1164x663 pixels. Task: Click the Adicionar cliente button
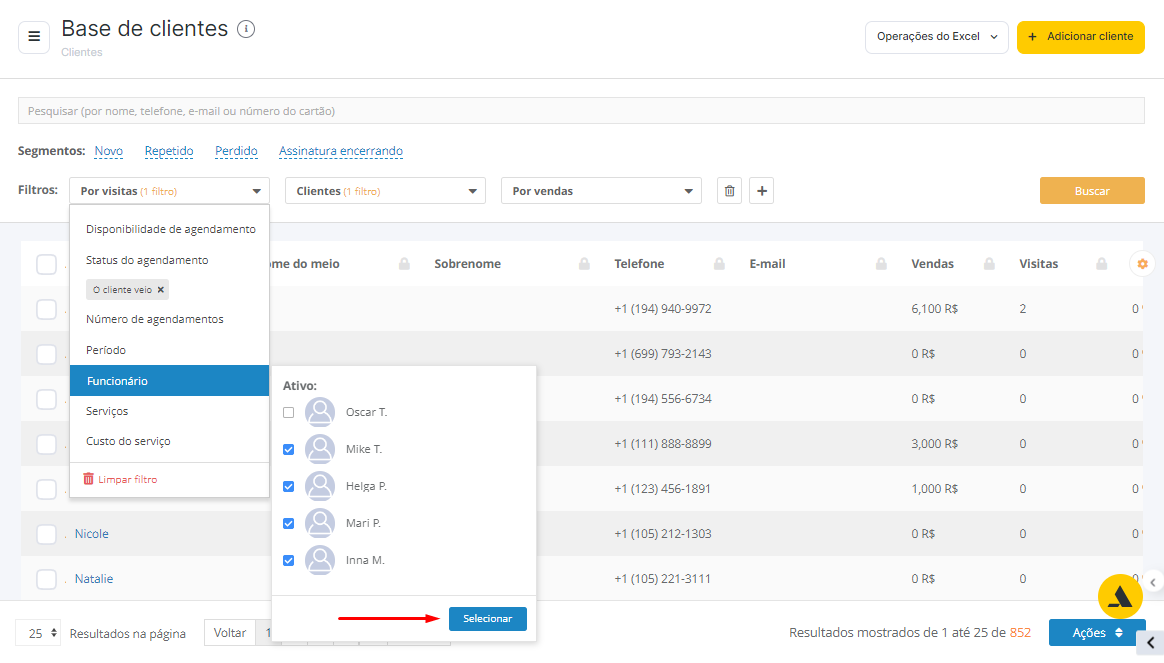click(x=1081, y=37)
